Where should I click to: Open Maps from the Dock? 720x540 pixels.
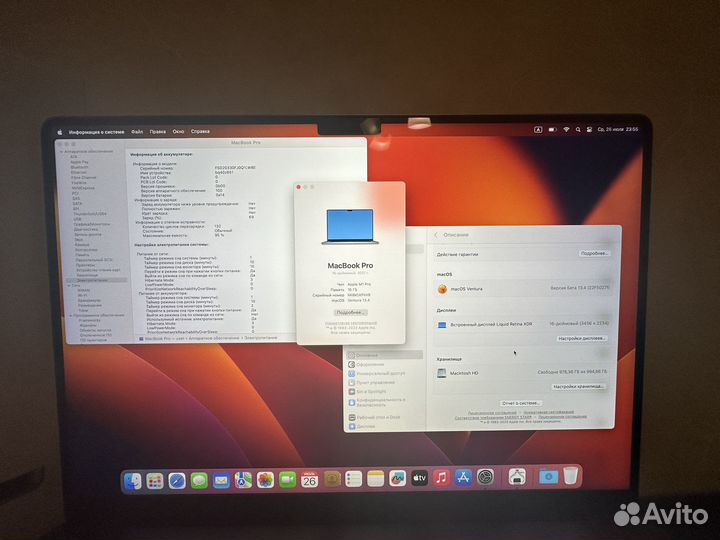click(x=243, y=480)
